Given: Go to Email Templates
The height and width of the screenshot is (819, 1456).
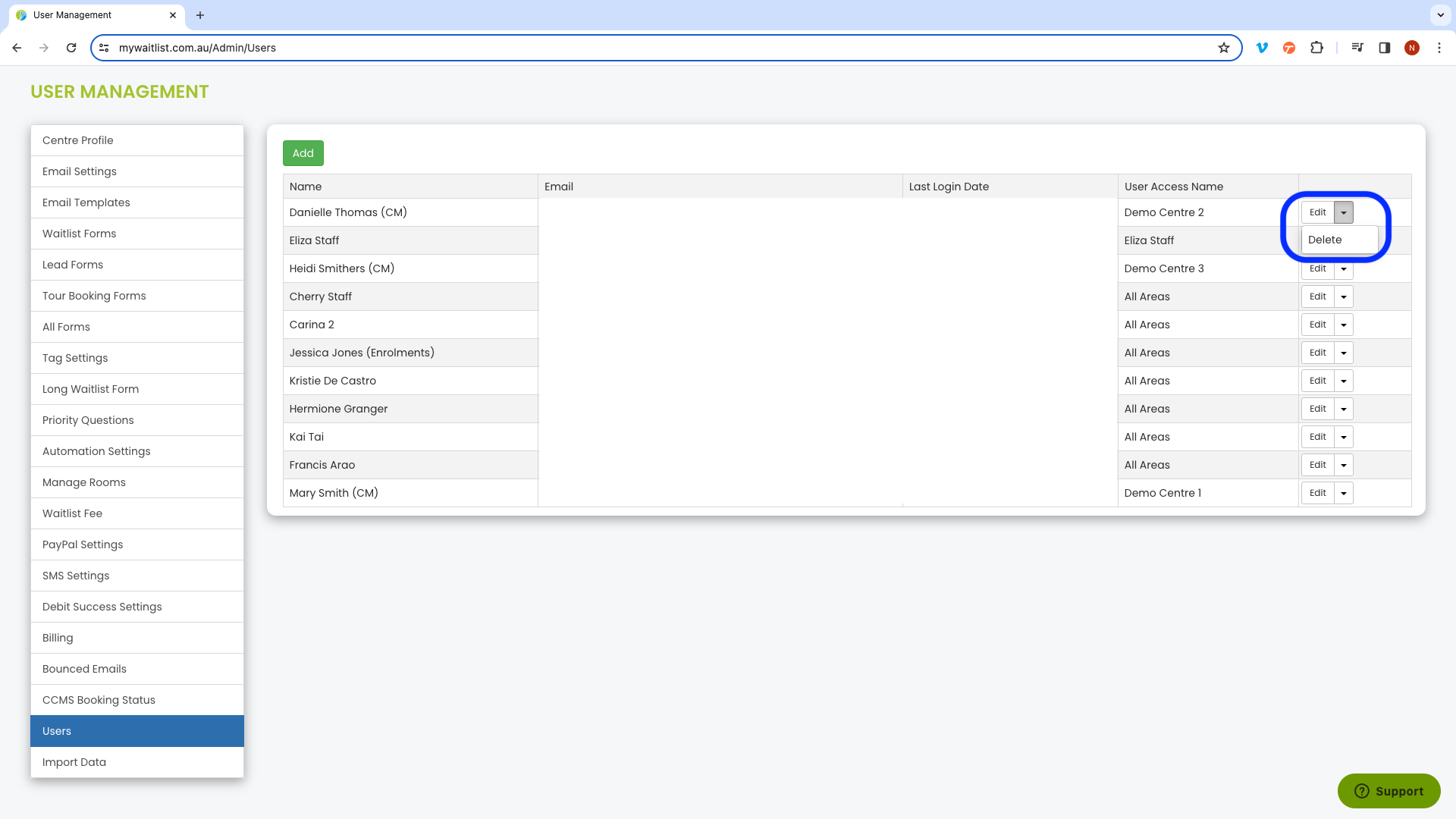Looking at the screenshot, I should click(x=137, y=202).
